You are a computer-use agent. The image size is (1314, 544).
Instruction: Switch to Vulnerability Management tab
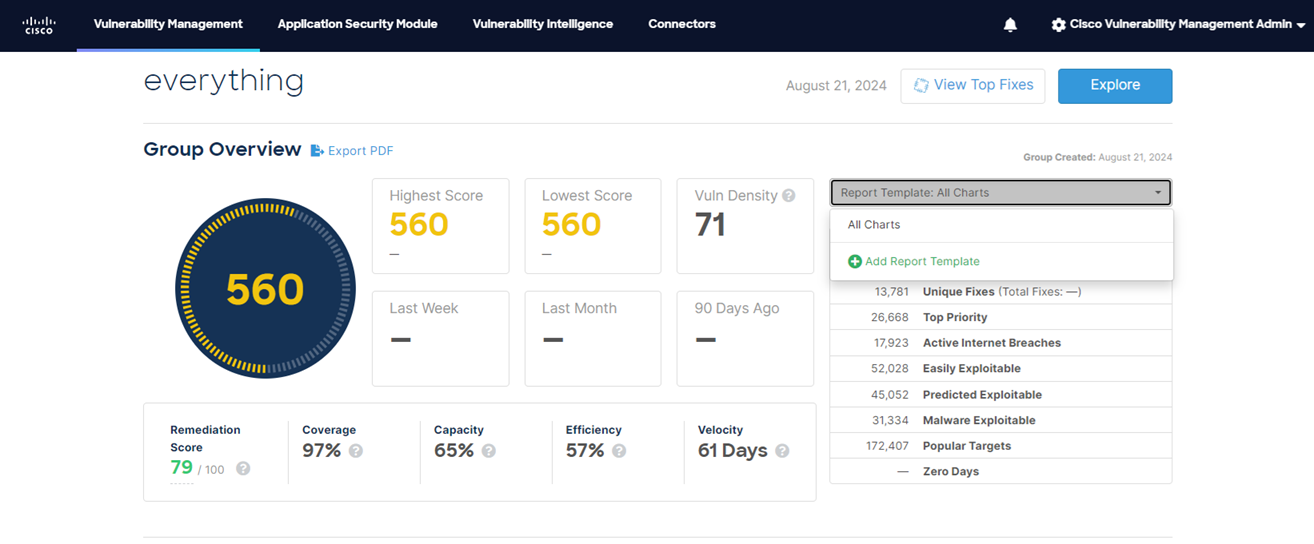(168, 24)
